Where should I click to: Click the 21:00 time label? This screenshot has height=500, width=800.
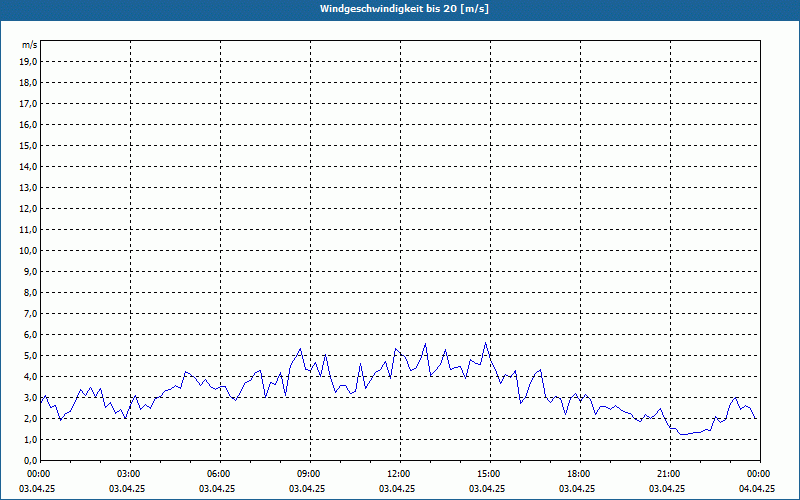pyautogui.click(x=670, y=474)
